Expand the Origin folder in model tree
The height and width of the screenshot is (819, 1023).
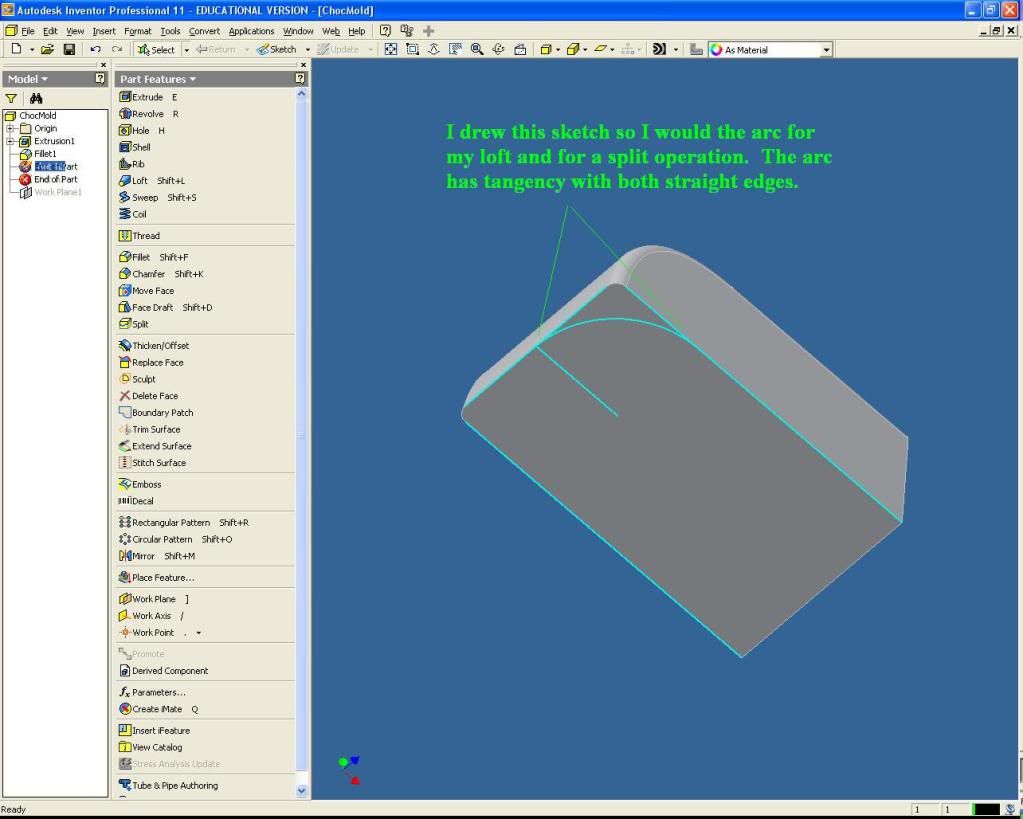pos(11,128)
